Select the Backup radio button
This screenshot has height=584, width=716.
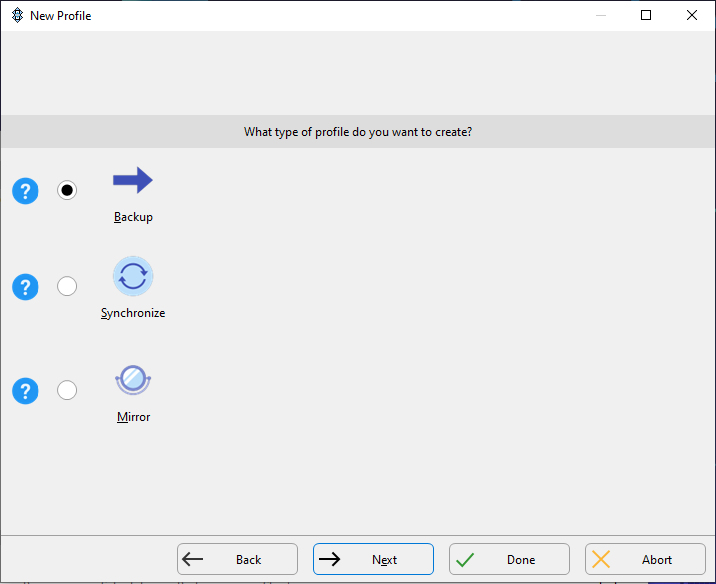coord(67,190)
